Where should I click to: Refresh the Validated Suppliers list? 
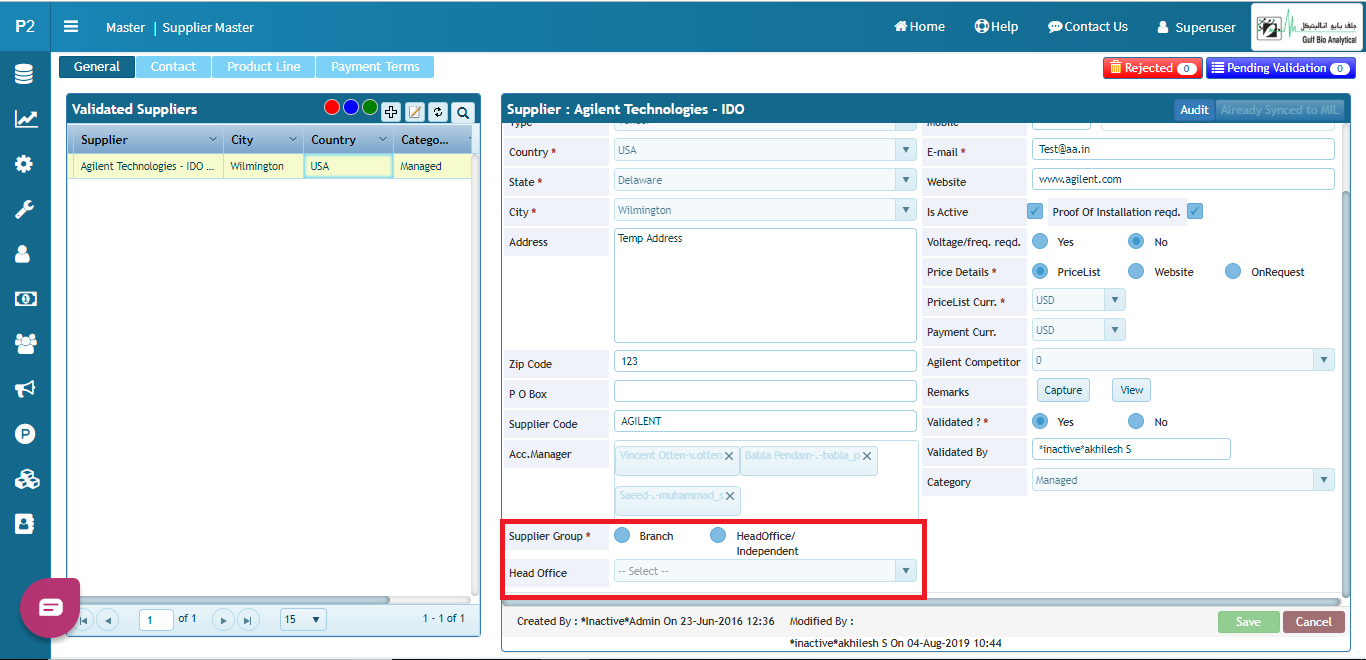pyautogui.click(x=437, y=112)
